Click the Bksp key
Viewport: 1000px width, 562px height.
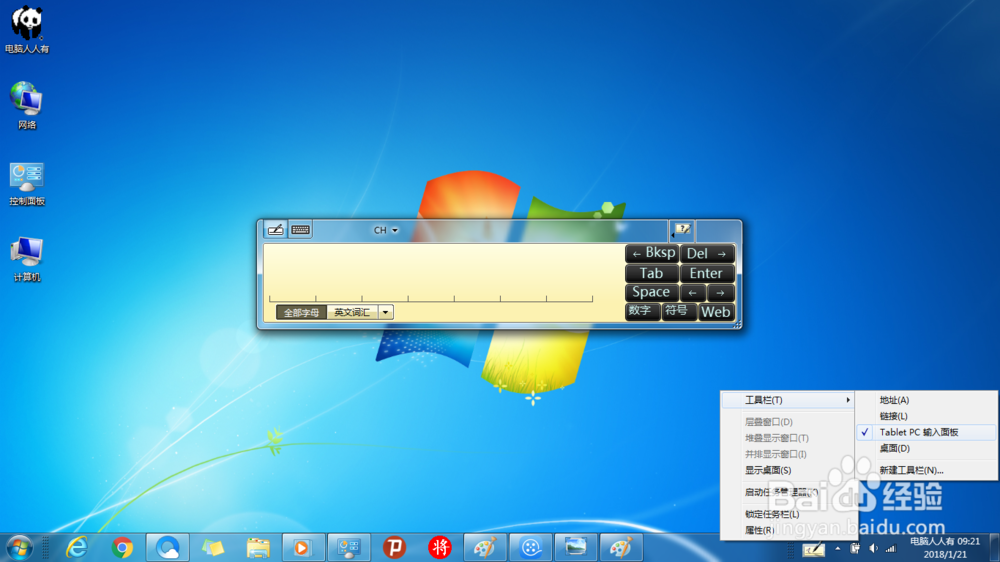click(652, 253)
